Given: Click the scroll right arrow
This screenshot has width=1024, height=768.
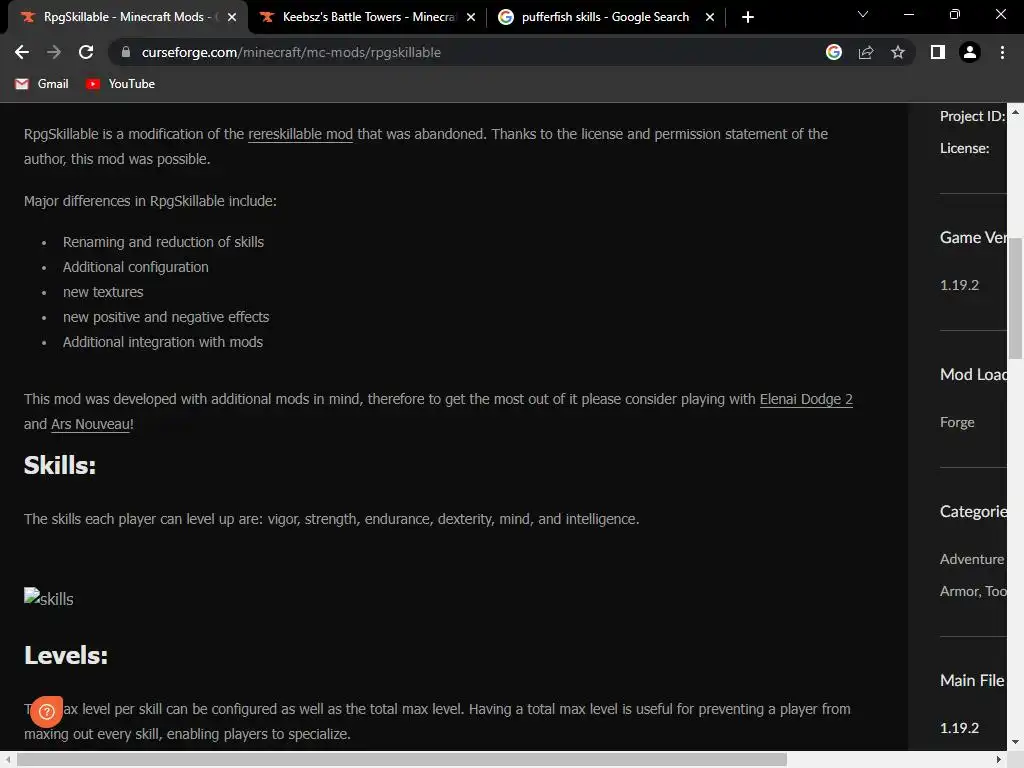Looking at the screenshot, I should [999, 760].
